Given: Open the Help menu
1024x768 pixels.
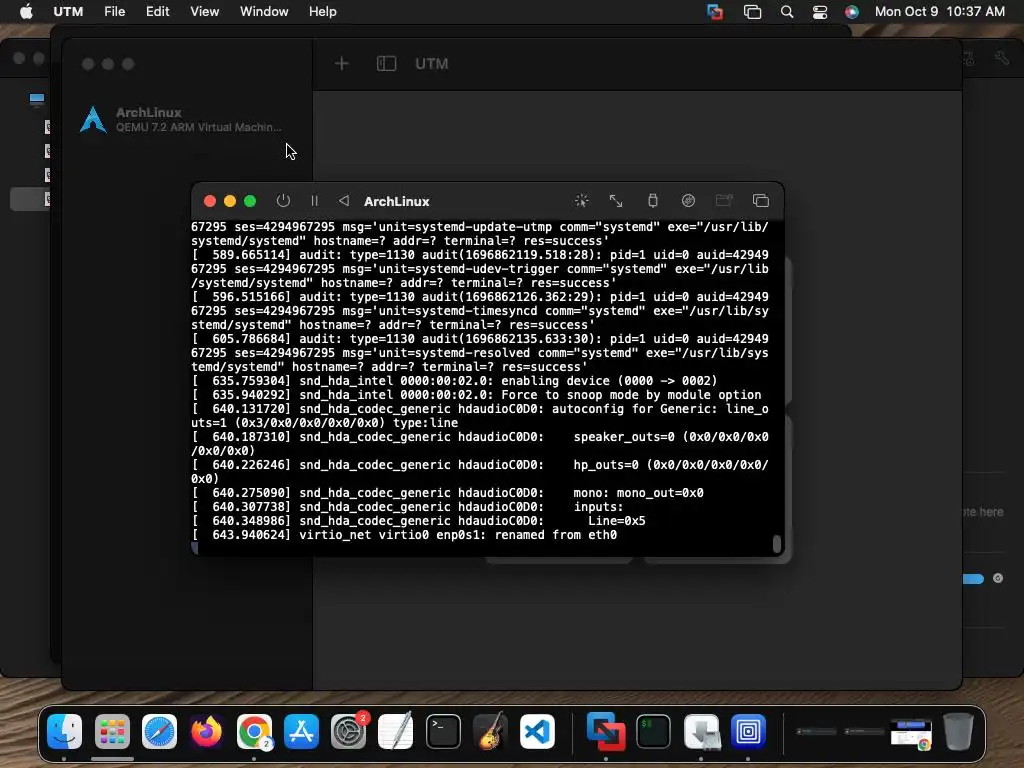Looking at the screenshot, I should tap(323, 11).
